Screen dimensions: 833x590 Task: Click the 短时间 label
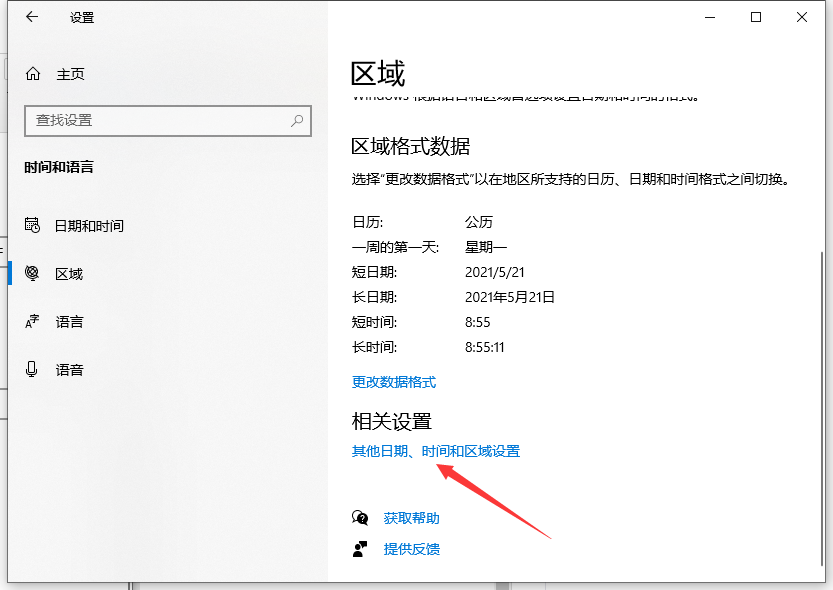(374, 322)
